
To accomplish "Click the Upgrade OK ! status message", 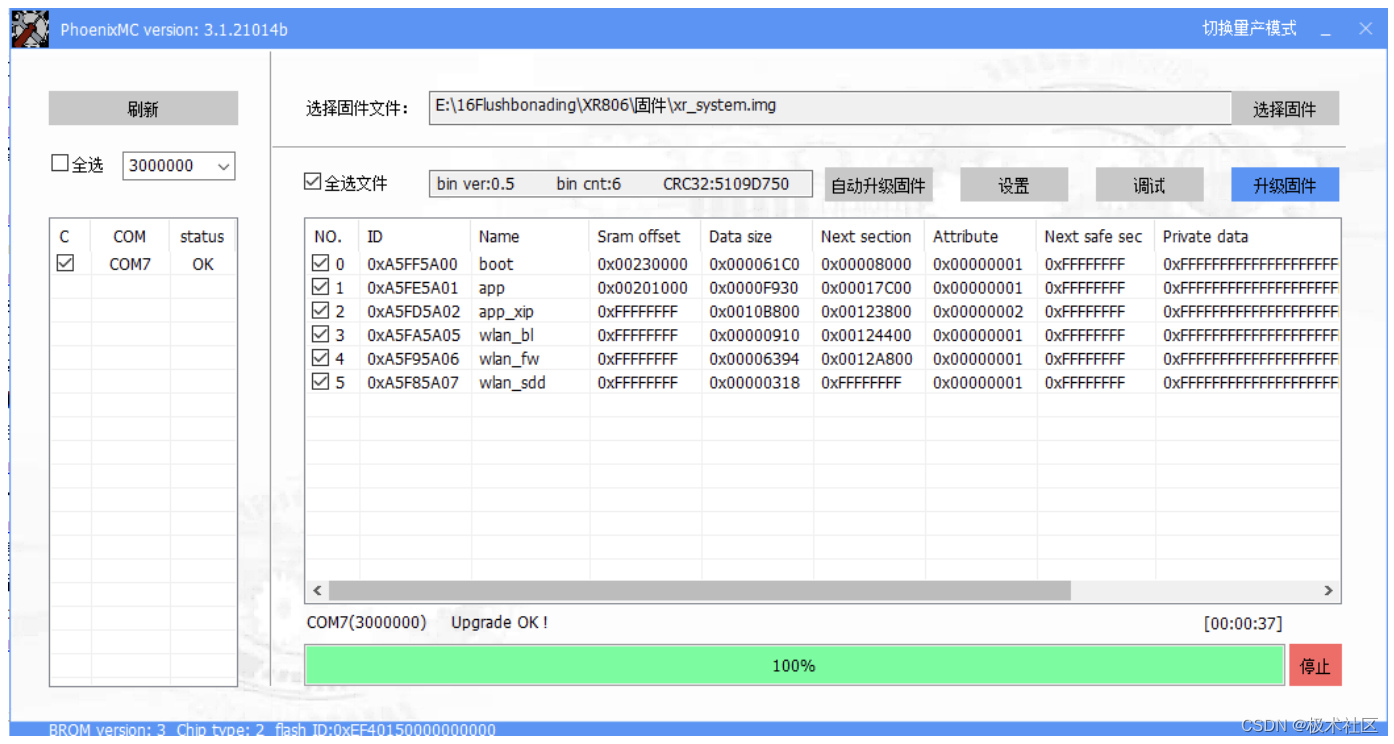I will pos(499,622).
